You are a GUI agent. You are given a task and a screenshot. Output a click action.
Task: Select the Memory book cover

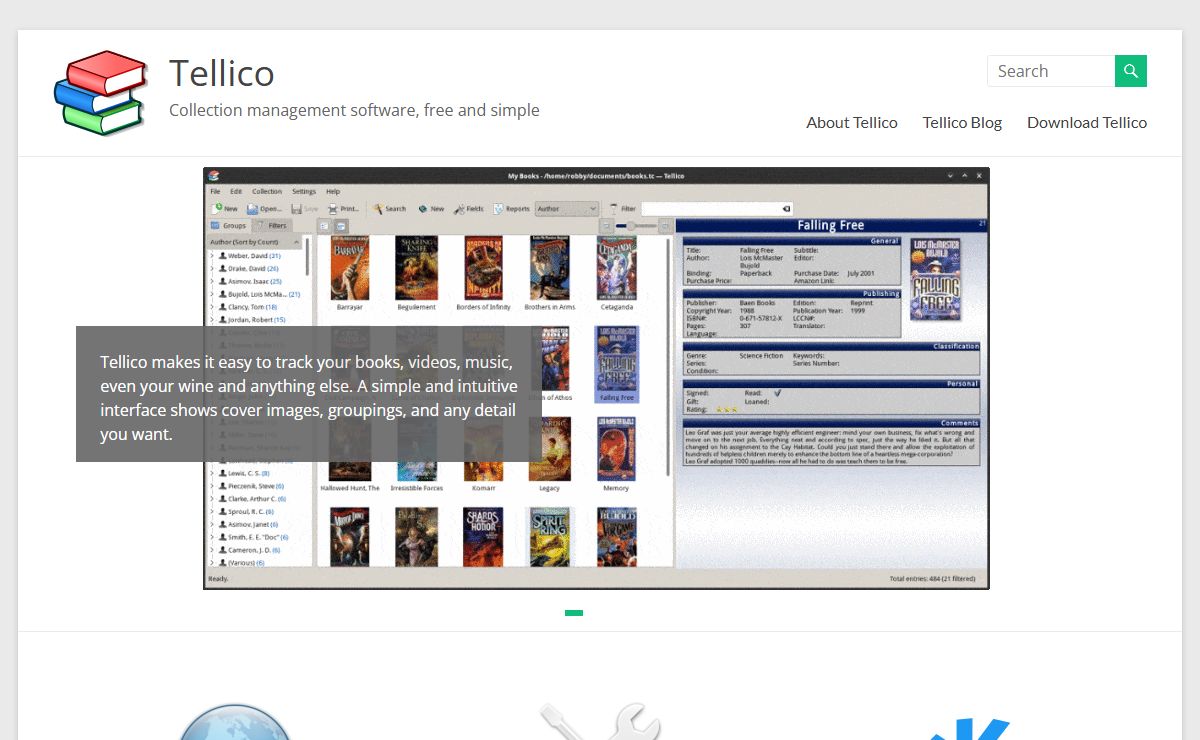point(616,449)
